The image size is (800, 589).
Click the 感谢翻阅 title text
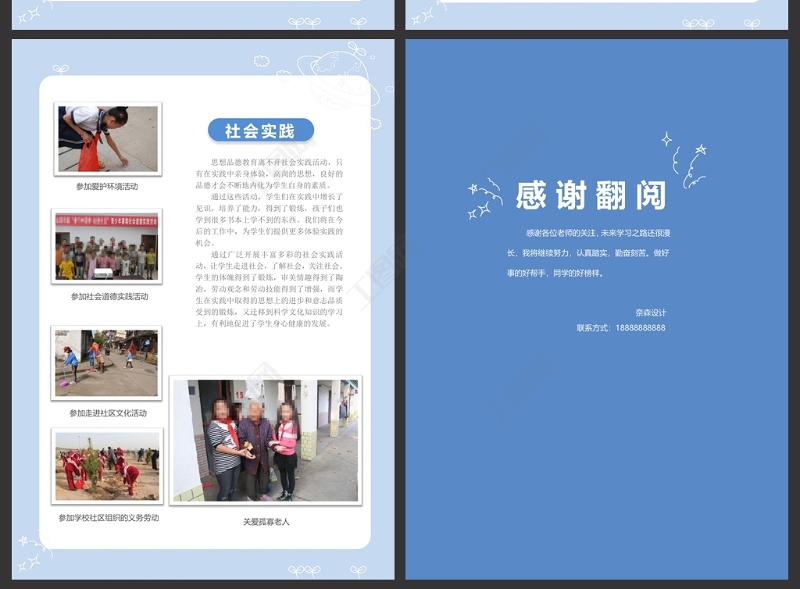(590, 196)
